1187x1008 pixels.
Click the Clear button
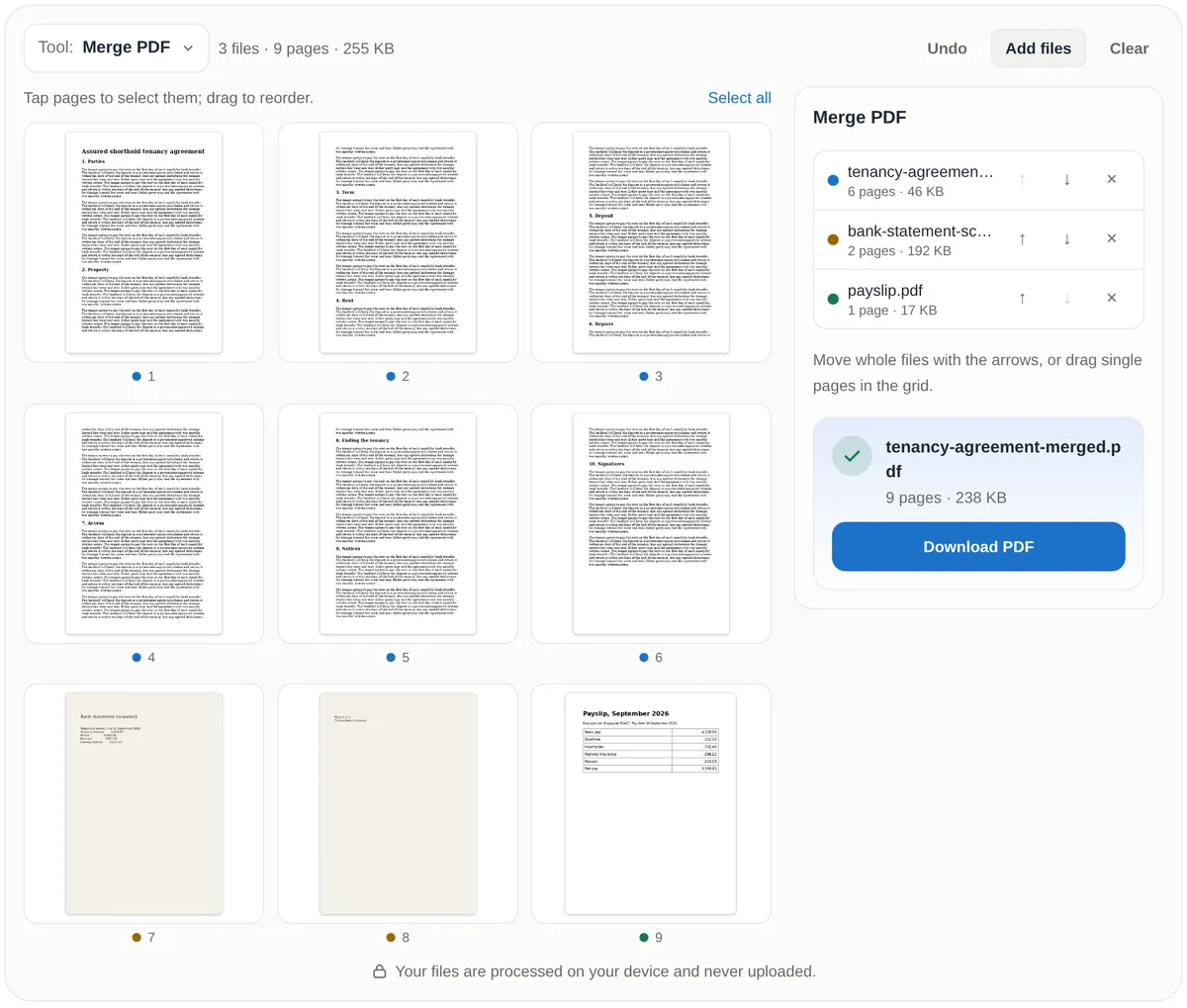(x=1129, y=48)
